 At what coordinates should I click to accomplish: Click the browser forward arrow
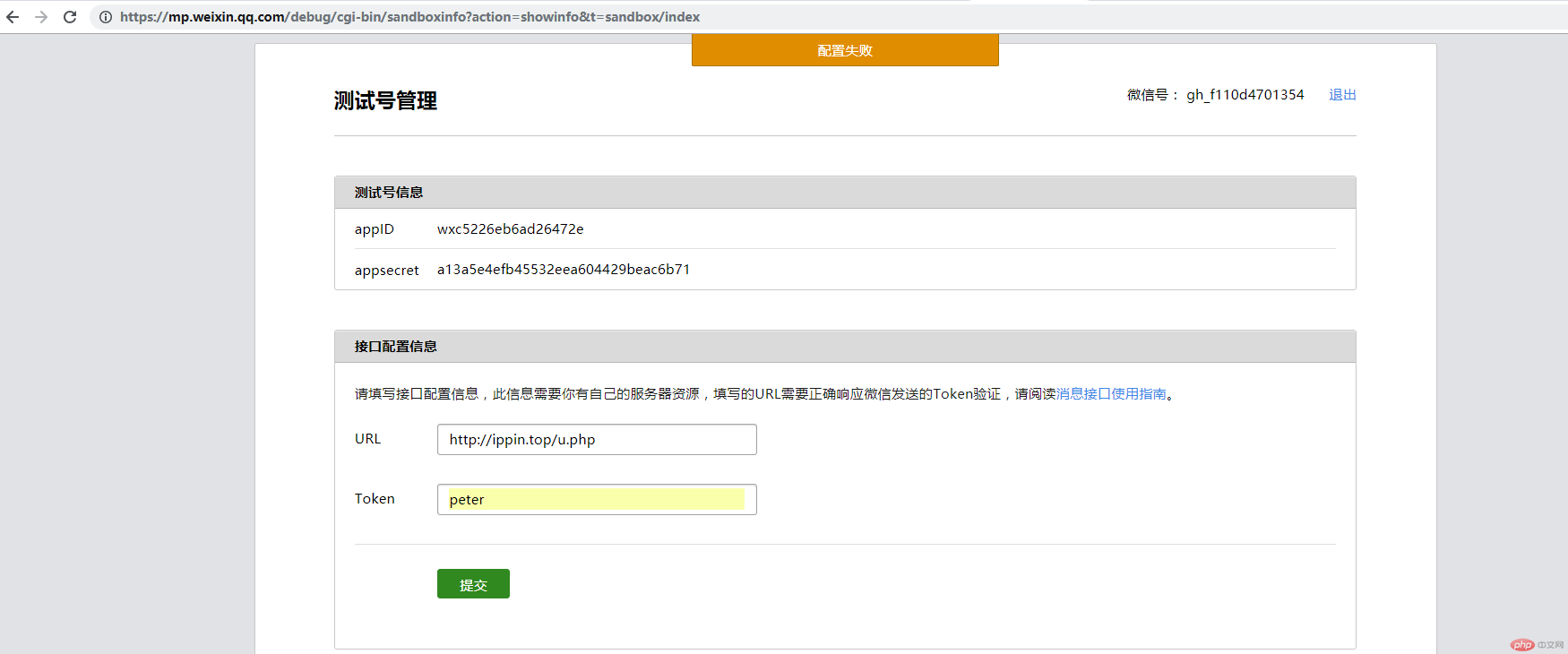pyautogui.click(x=41, y=17)
